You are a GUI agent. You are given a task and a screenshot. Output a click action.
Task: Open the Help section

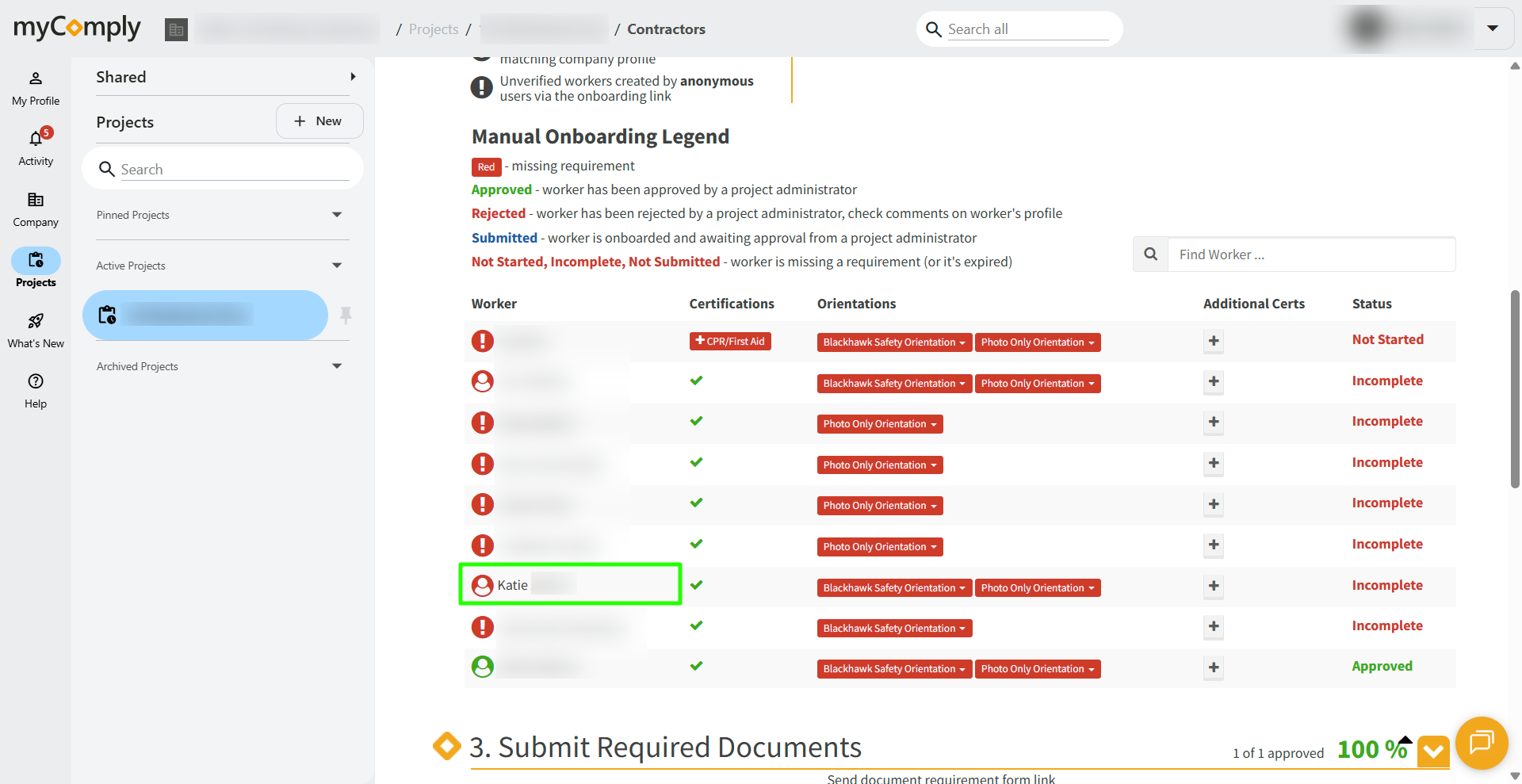[x=36, y=391]
